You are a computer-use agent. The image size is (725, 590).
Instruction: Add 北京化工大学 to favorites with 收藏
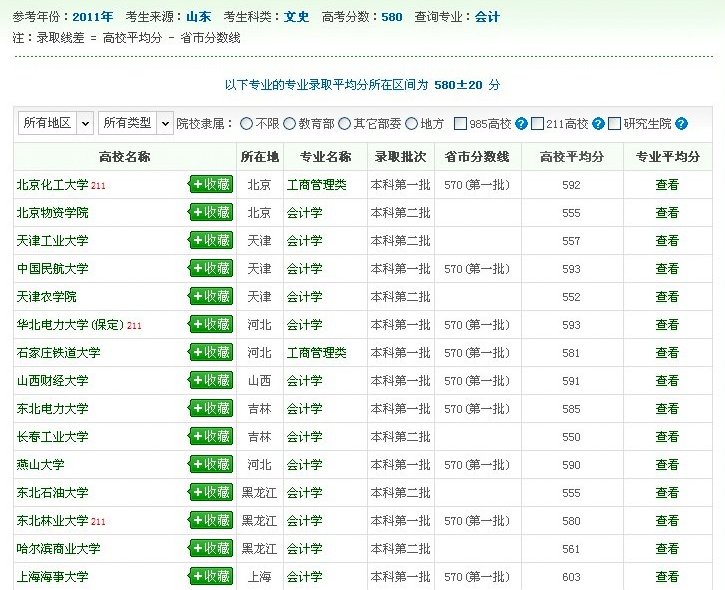[210, 184]
